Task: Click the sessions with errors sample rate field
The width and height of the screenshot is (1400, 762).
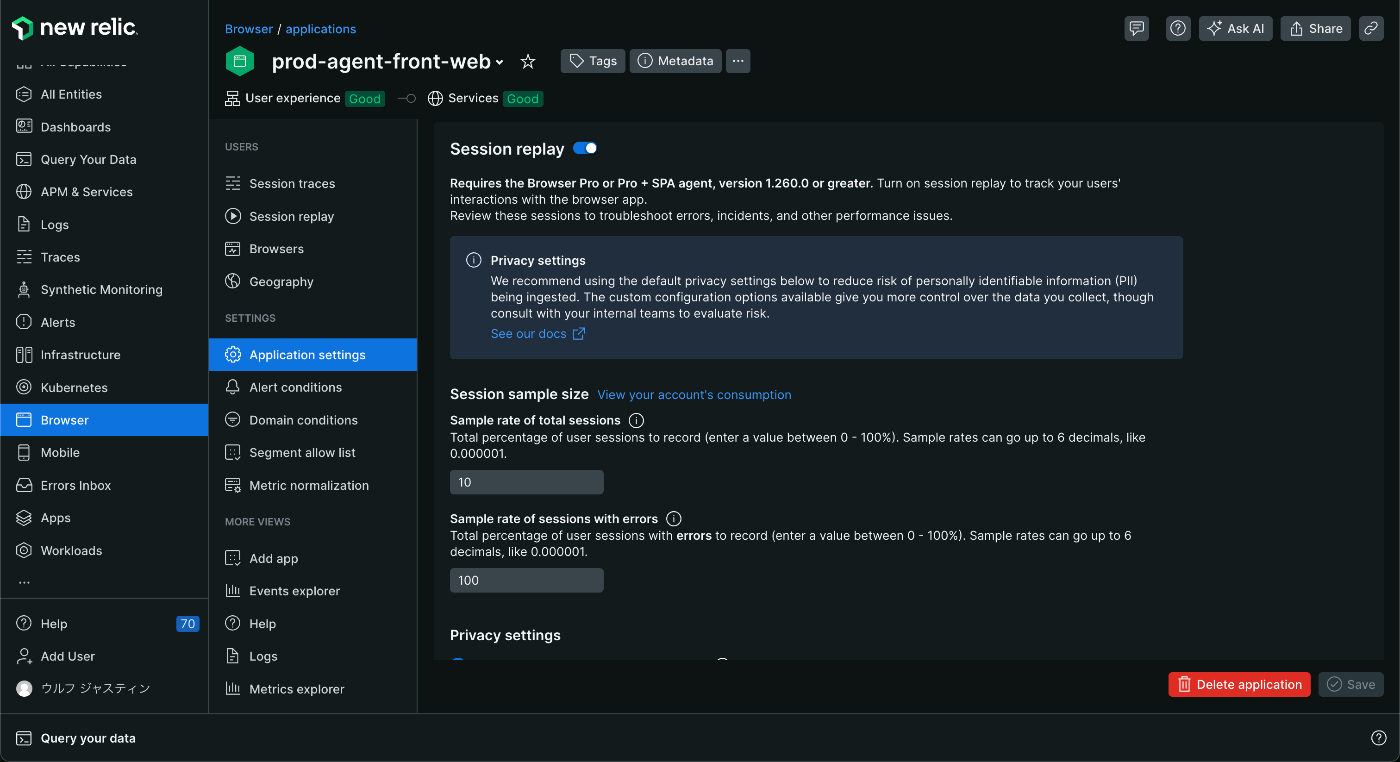Action: tap(527, 580)
